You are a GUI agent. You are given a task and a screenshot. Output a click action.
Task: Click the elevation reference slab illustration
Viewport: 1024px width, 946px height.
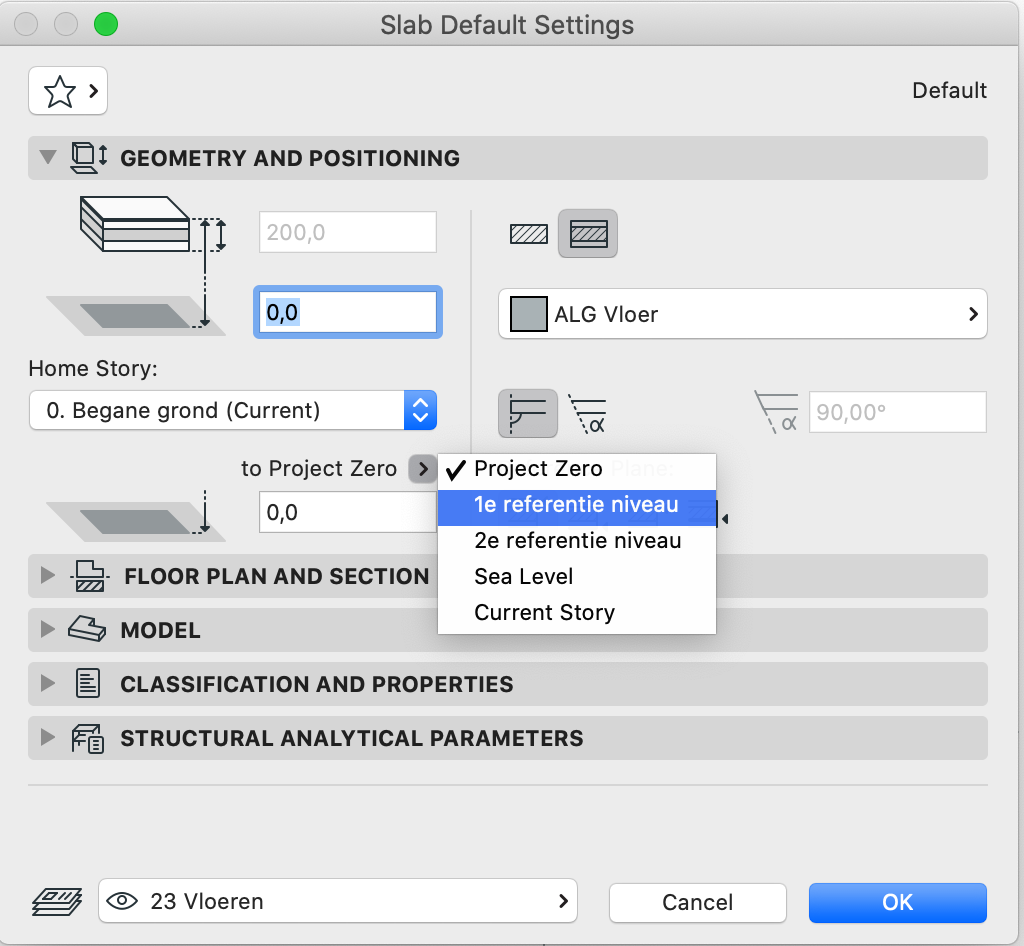click(x=136, y=514)
